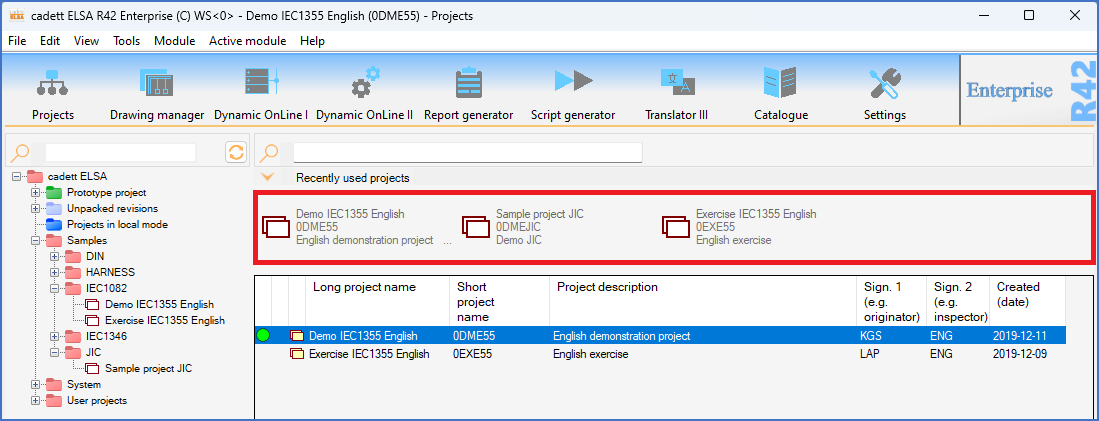Open the Active module menu
The image size is (1099, 421).
click(x=247, y=41)
